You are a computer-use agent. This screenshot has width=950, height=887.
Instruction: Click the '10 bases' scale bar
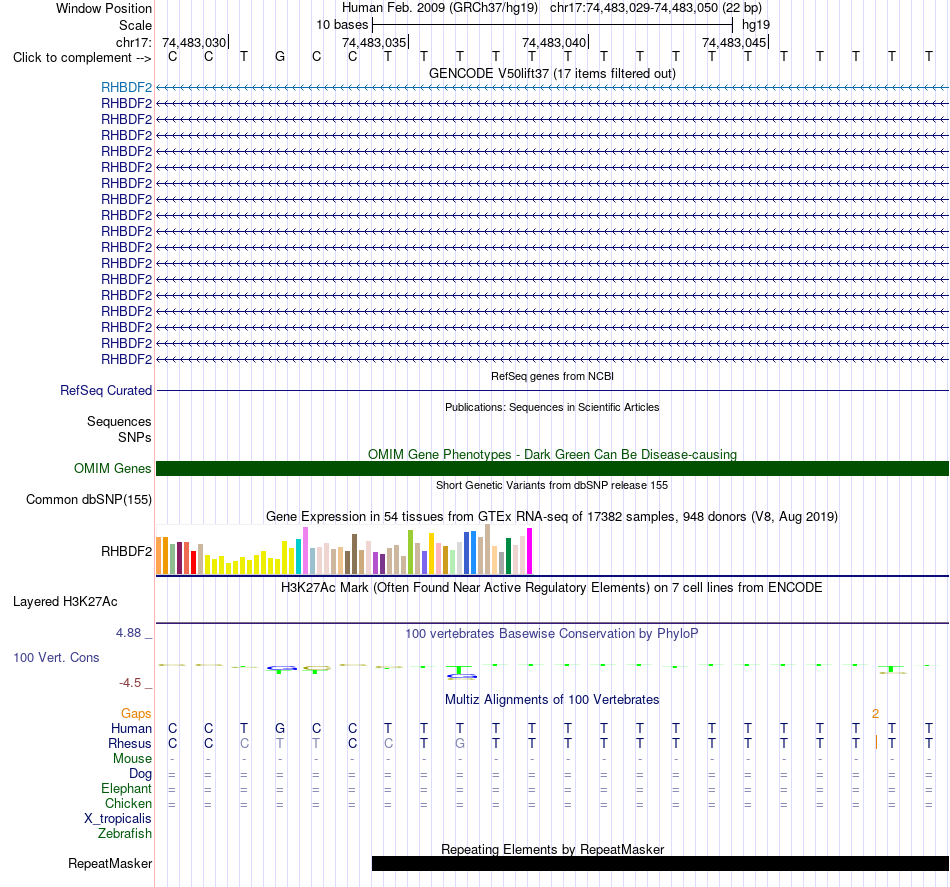coord(552,25)
